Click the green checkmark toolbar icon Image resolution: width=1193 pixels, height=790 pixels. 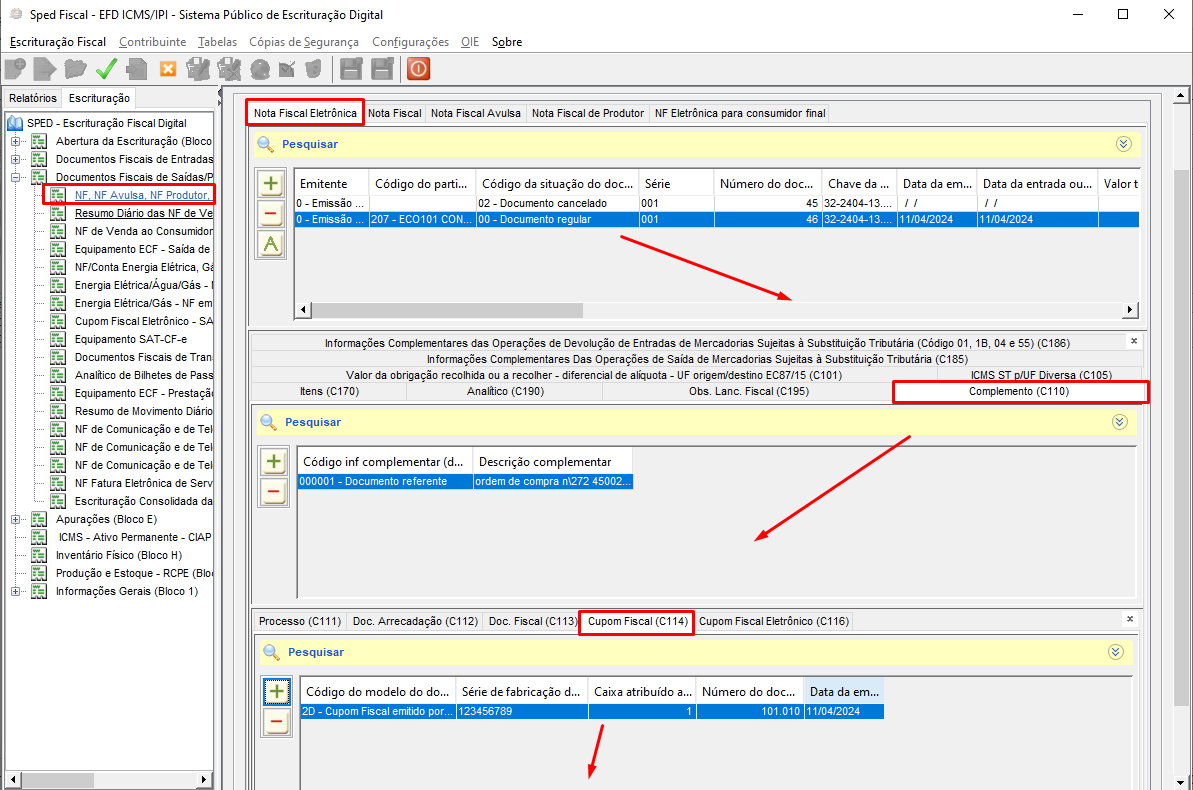(x=106, y=69)
